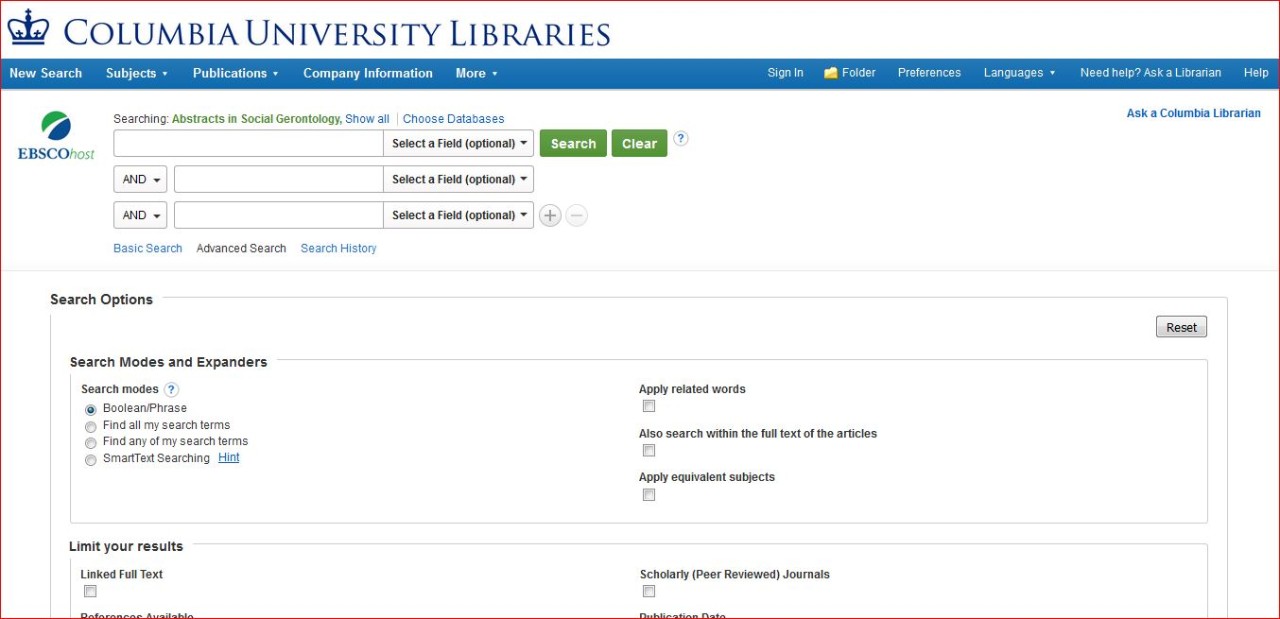Screen dimensions: 1280x619
Task: Add a search row with plus icon
Action: (550, 215)
